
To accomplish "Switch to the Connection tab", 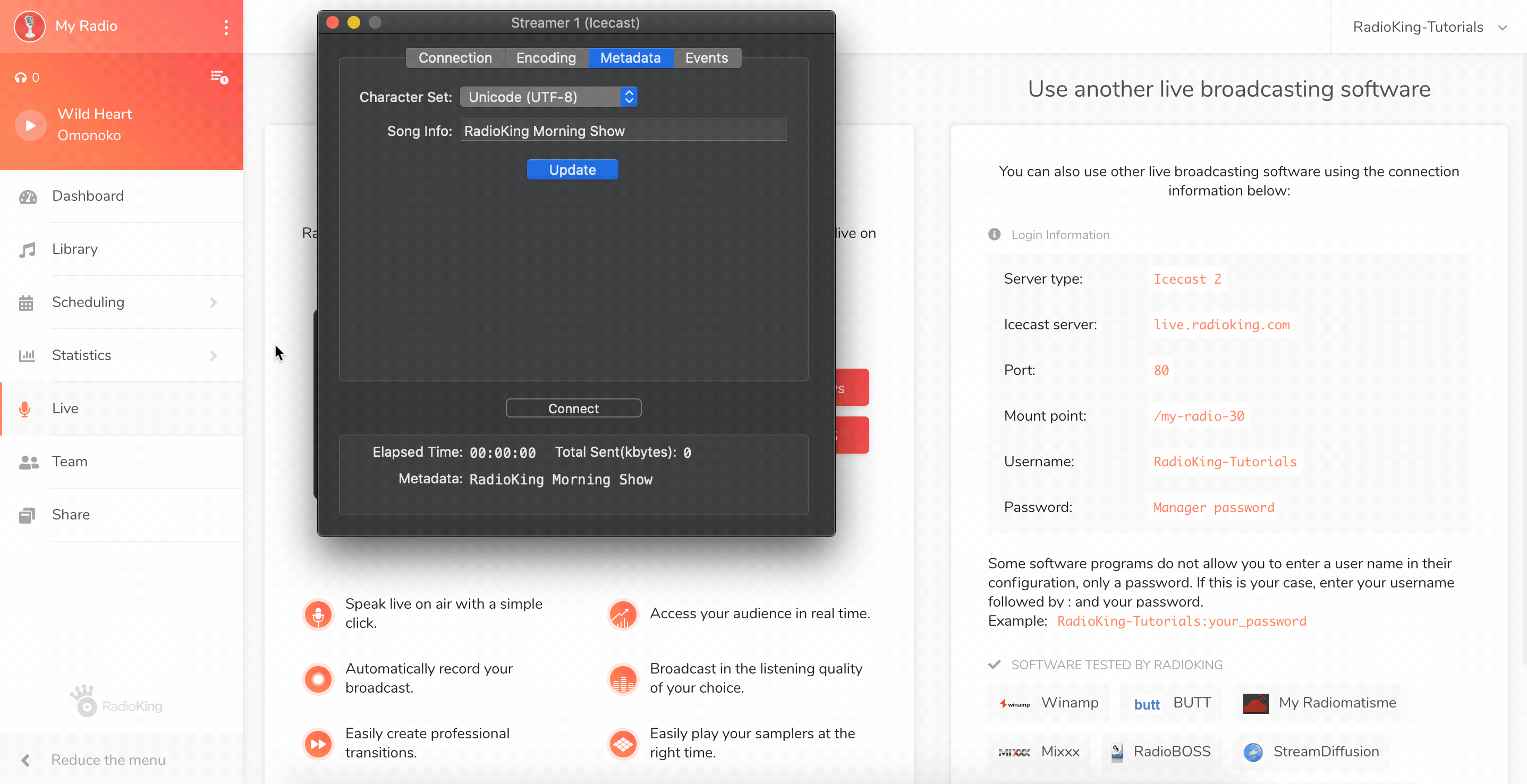I will click(x=455, y=57).
